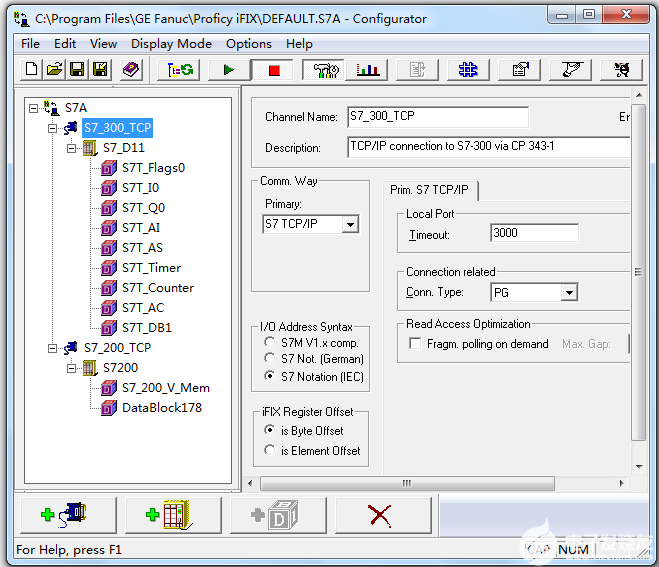The image size is (659, 567).
Task: Add a new device with bottom button
Action: [x=173, y=515]
